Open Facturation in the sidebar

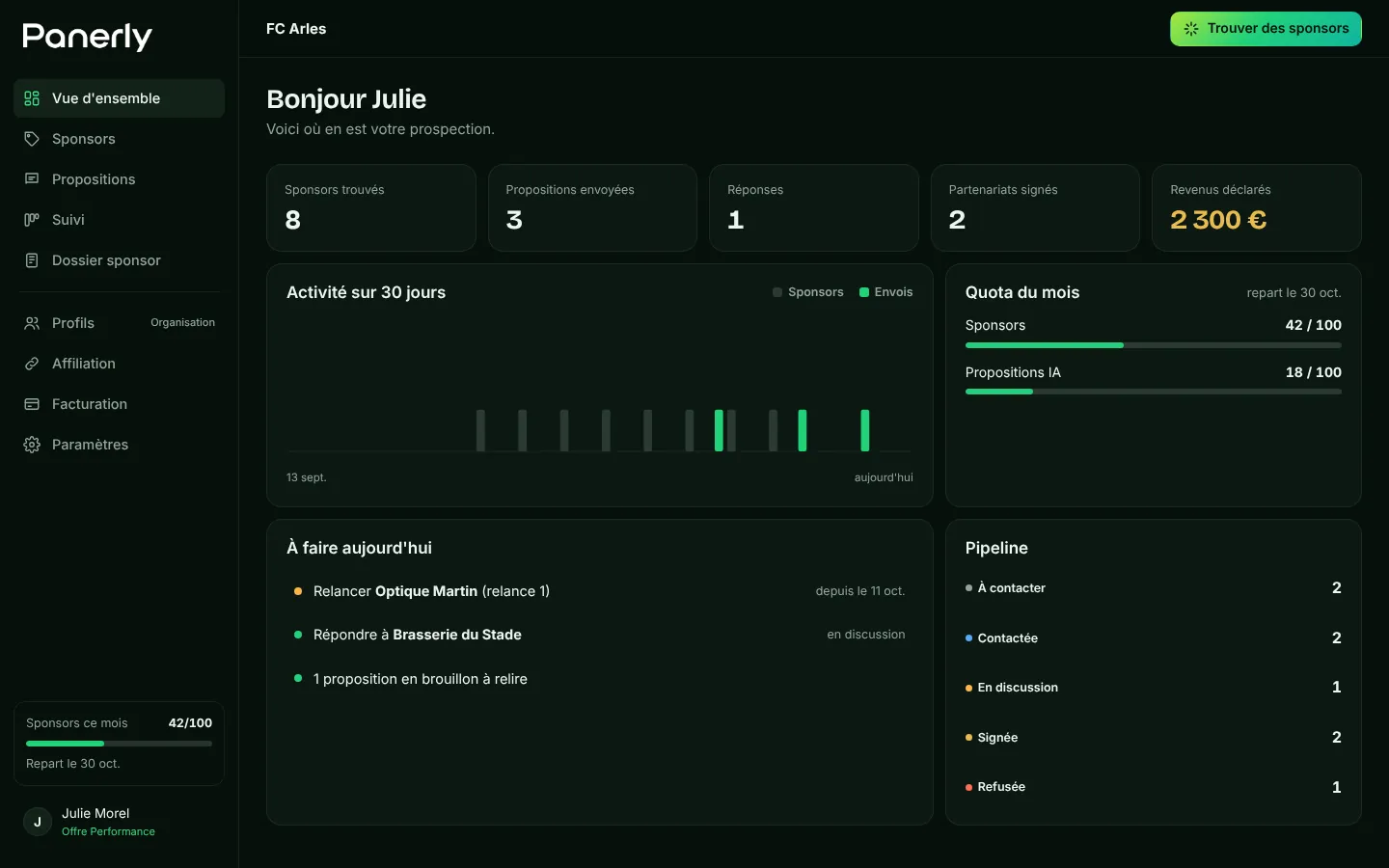point(119,404)
